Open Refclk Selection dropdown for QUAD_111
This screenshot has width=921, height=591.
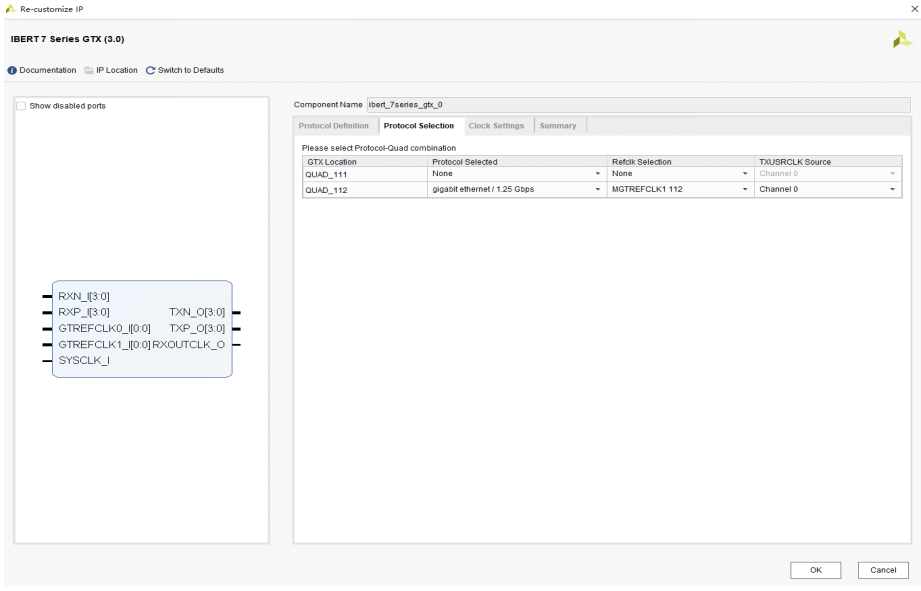pyautogui.click(x=680, y=174)
